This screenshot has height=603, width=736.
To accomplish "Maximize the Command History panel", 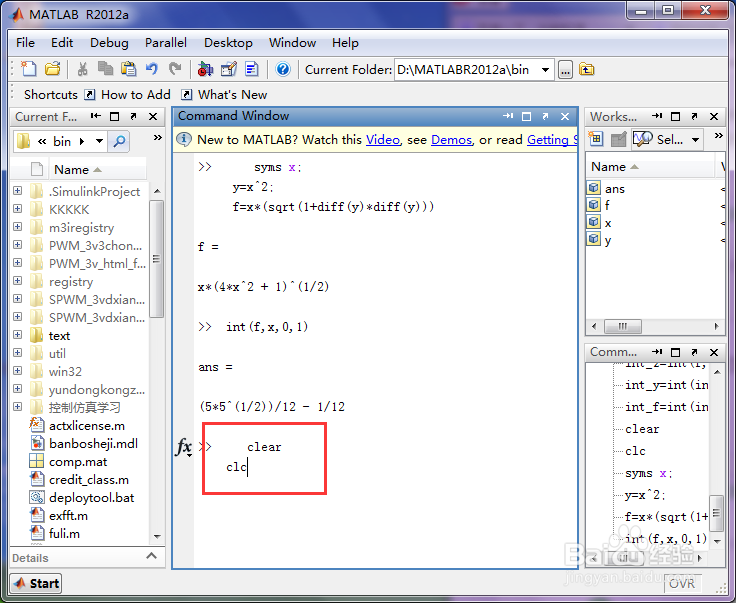I will 675,352.
